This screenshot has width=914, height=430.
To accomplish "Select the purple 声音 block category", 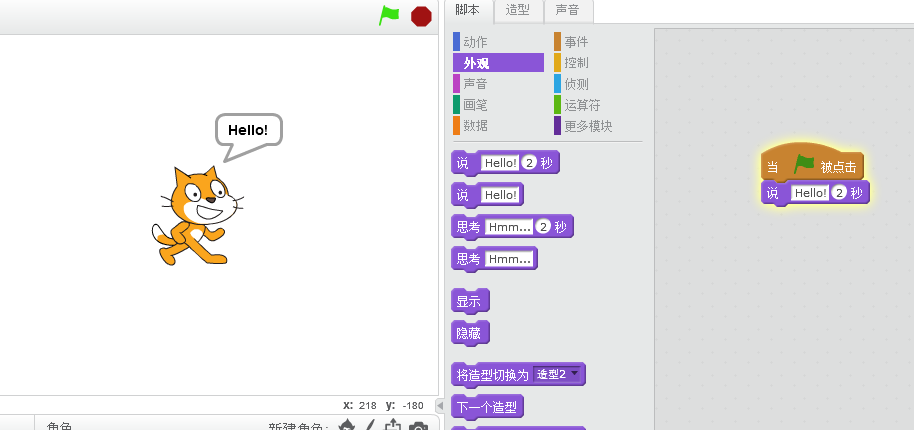I will [x=498, y=84].
